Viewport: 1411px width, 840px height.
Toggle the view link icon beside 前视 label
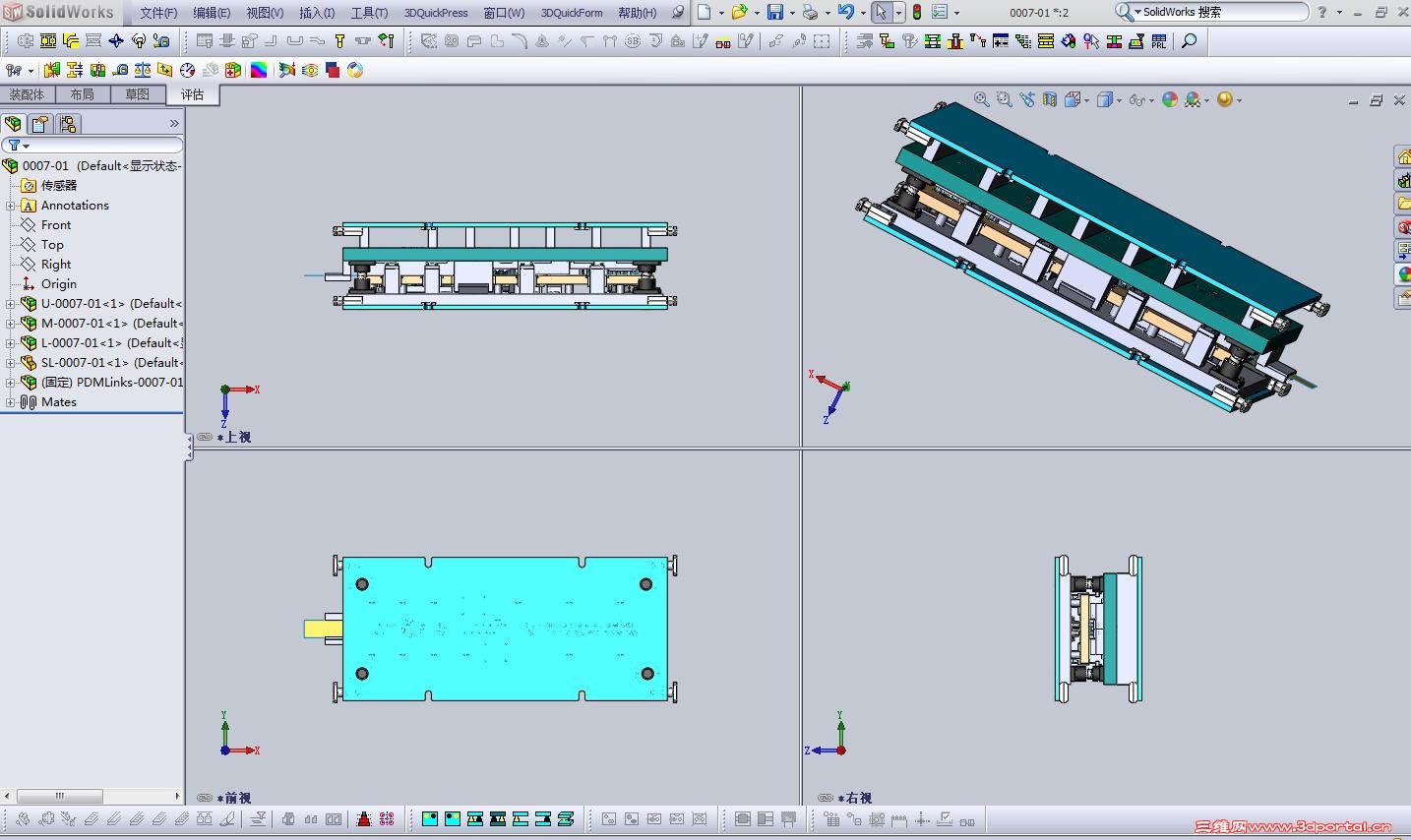205,798
